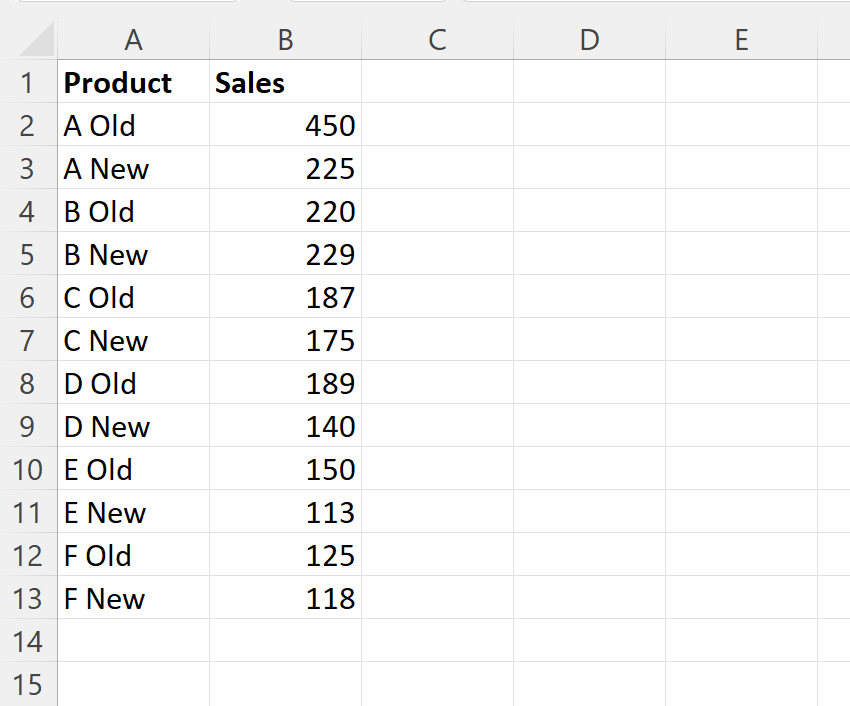Image resolution: width=850 pixels, height=706 pixels.
Task: Select the cell 'A Old'
Action: pyautogui.click(x=133, y=125)
